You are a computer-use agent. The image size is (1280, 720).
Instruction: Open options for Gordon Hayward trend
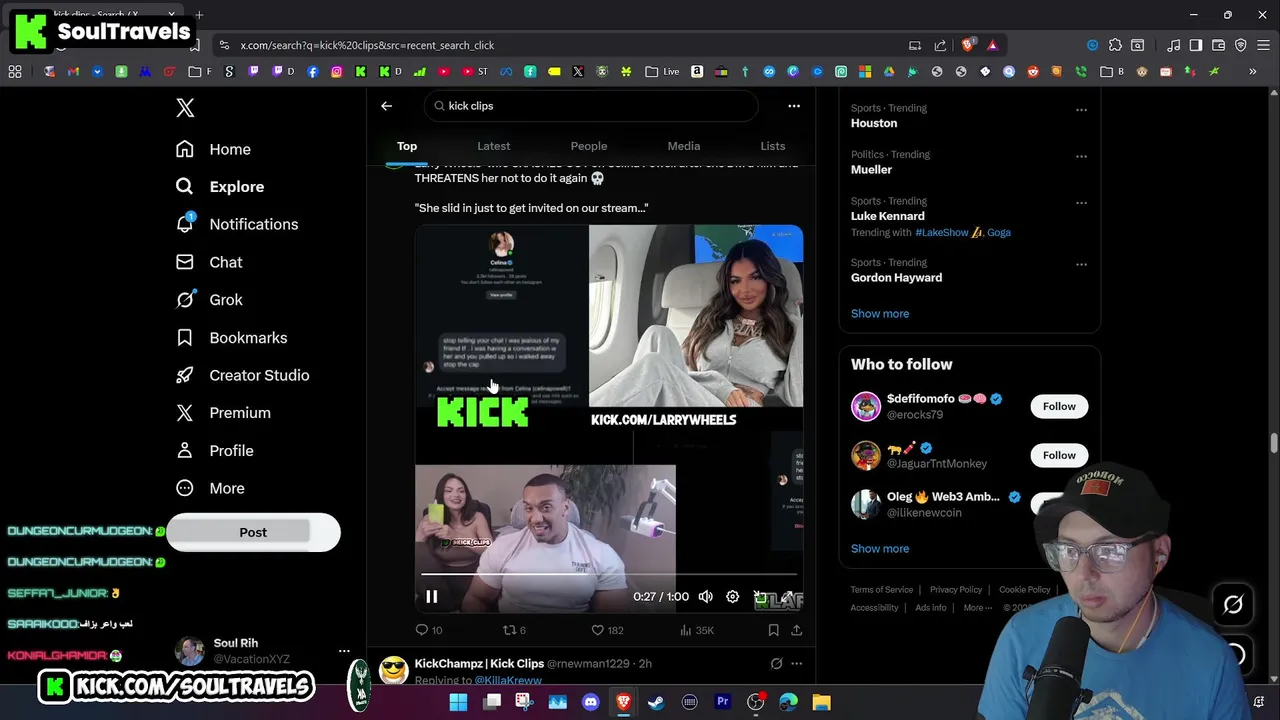pyautogui.click(x=1081, y=265)
